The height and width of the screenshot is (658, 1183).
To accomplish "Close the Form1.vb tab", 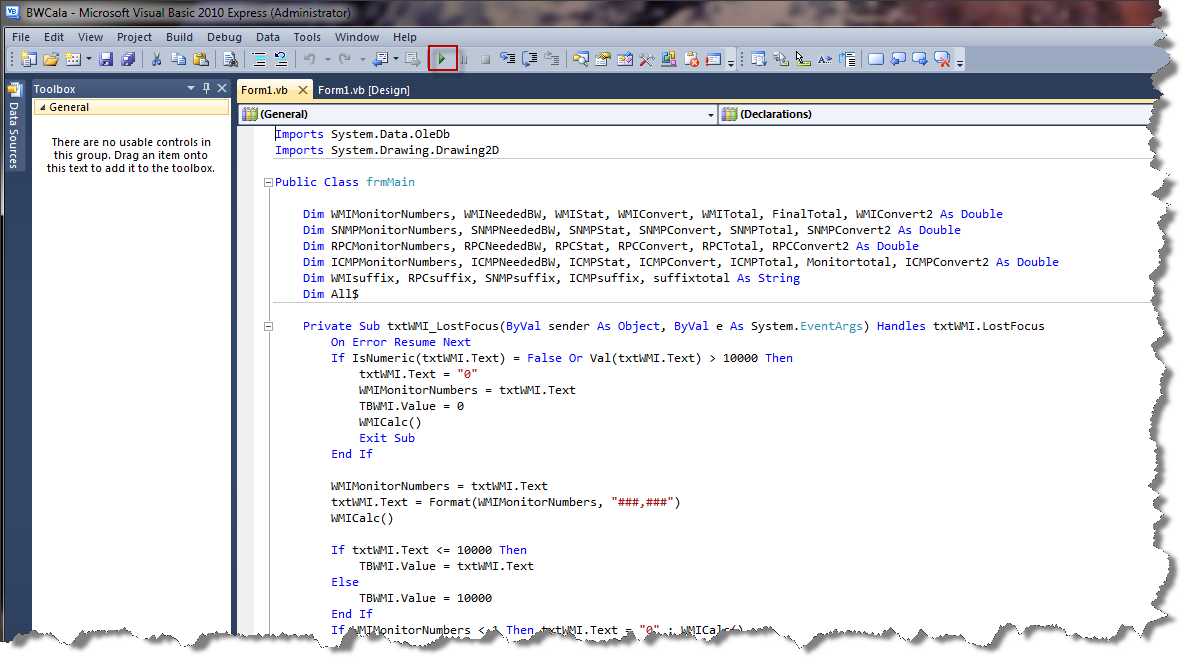I will (303, 90).
